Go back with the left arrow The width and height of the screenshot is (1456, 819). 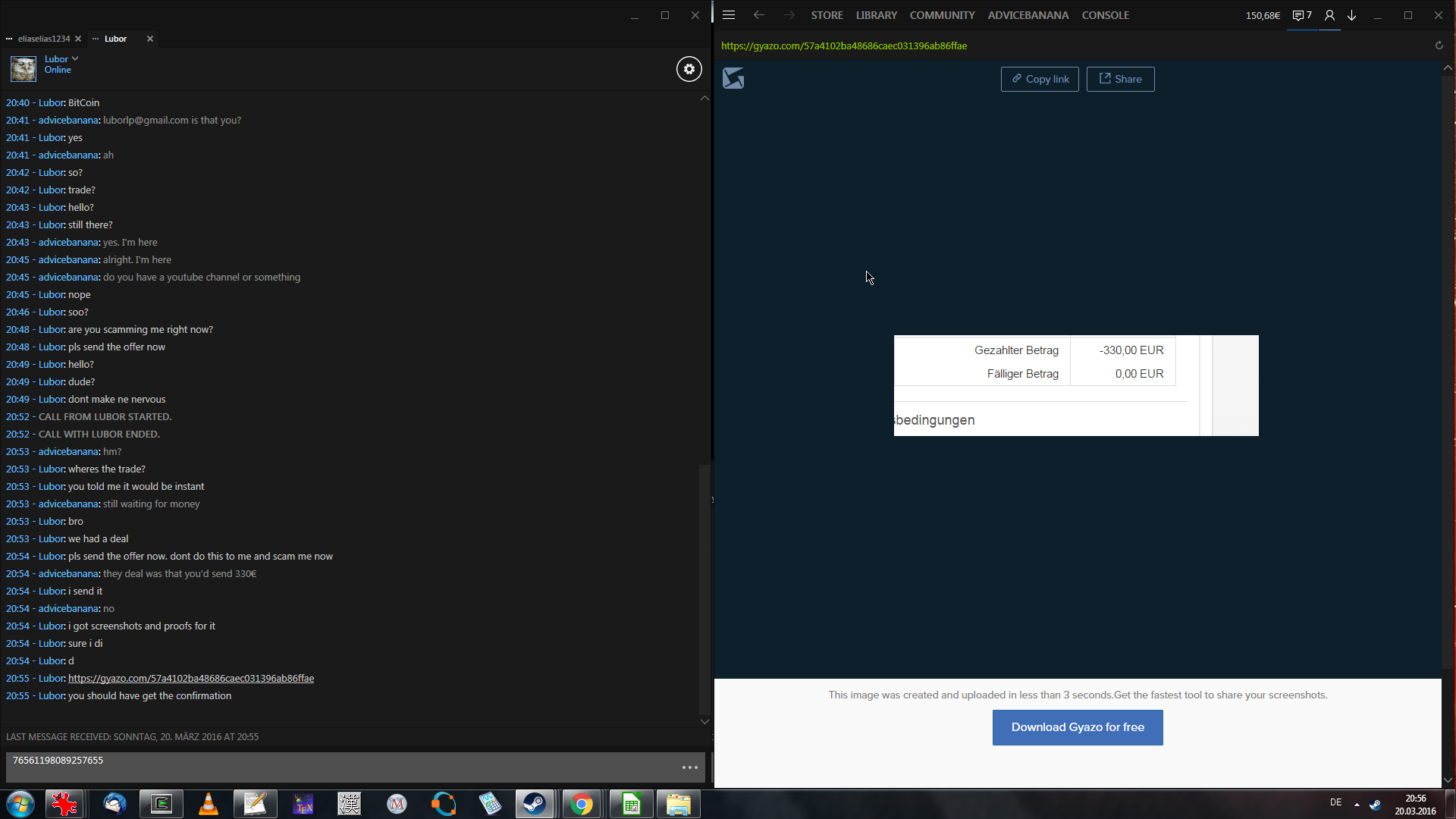[758, 15]
